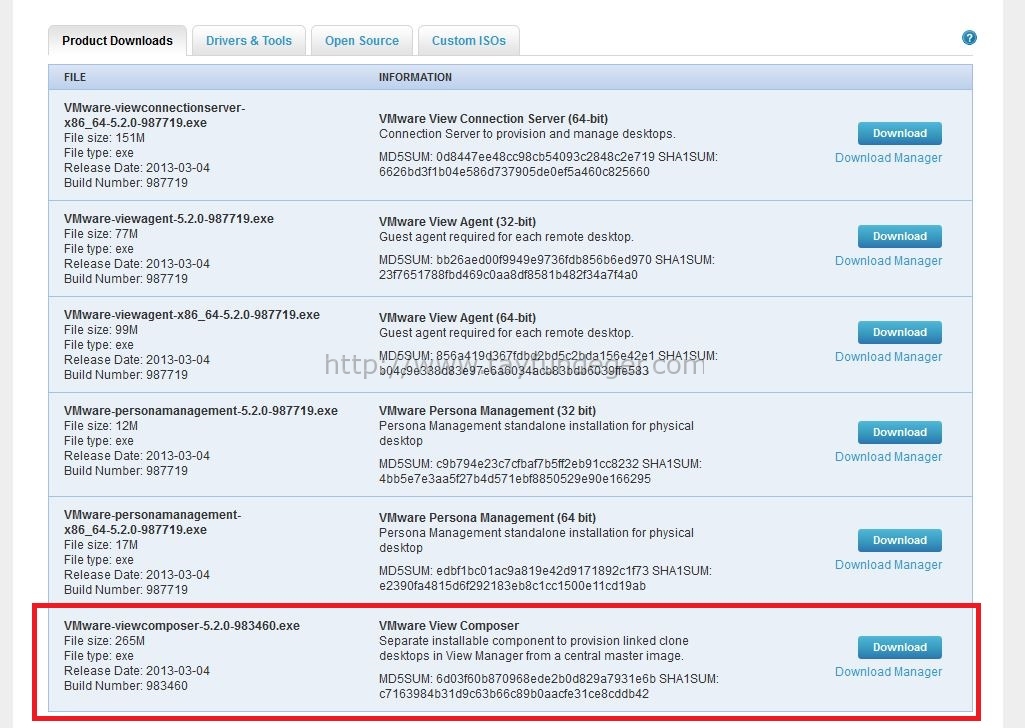1025x728 pixels.
Task: Click the File size: 12M text
Action: 101,426
